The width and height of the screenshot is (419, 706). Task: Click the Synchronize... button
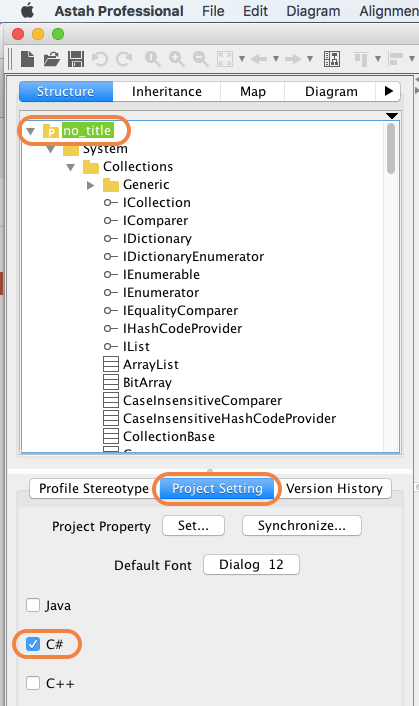[302, 525]
